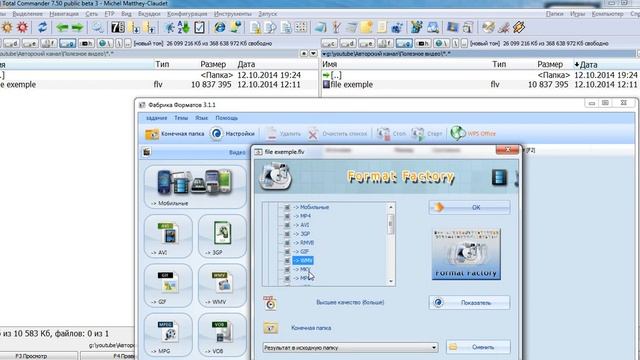Choose the GIF conversion tile

click(x=168, y=286)
